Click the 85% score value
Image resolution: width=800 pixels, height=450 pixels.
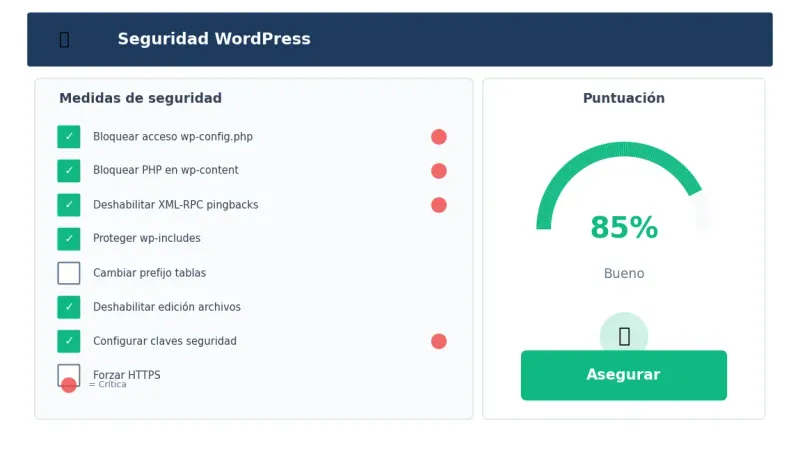[624, 228]
